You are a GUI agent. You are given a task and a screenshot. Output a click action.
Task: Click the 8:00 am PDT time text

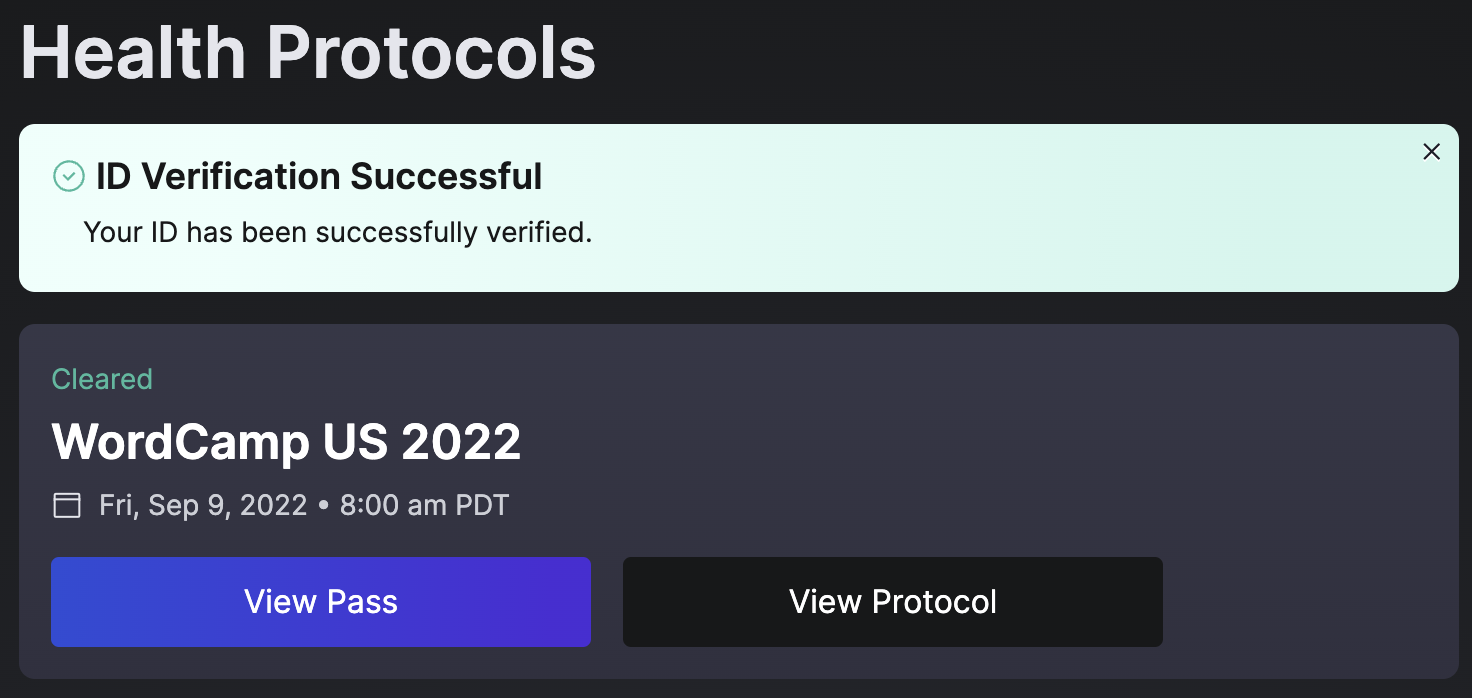coord(425,505)
